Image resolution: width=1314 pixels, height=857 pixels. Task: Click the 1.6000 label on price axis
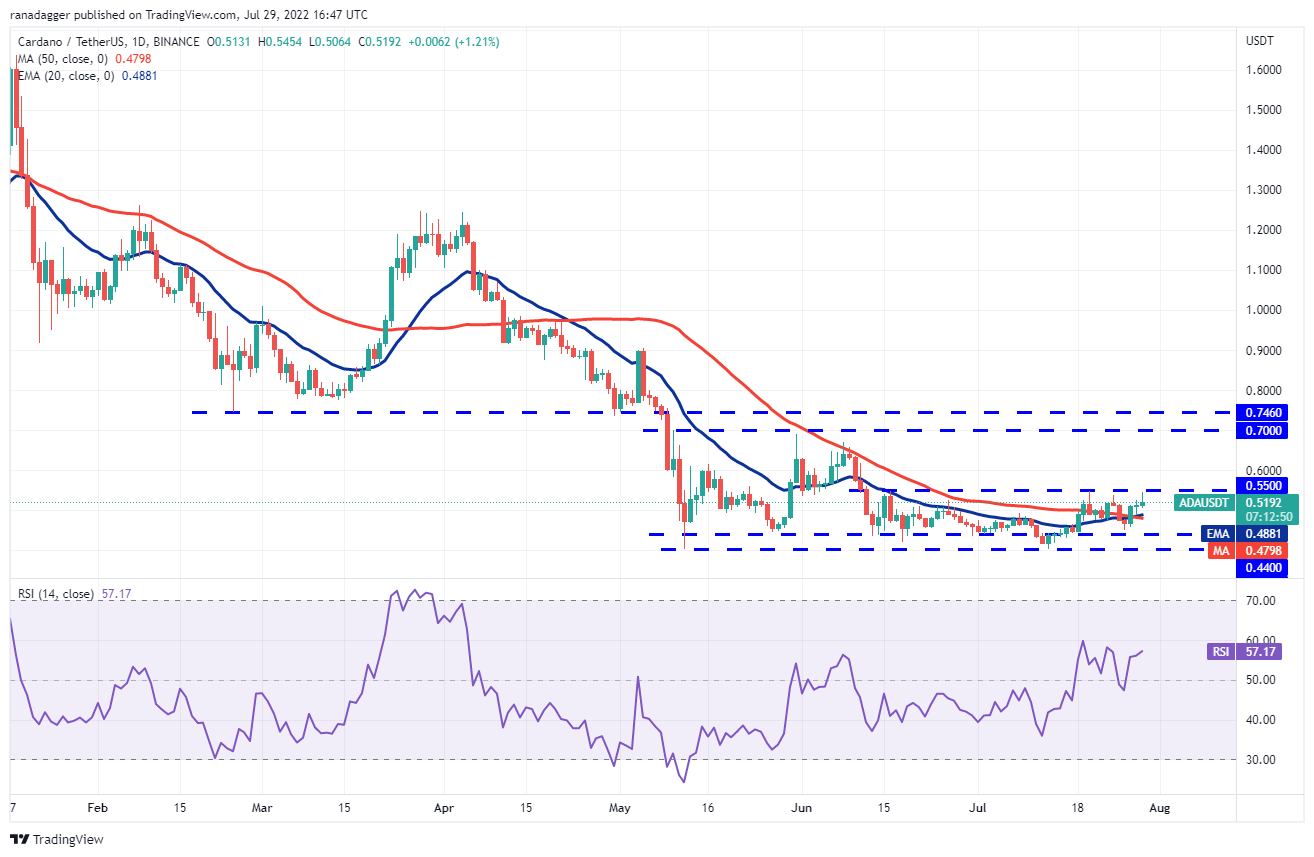(x=1263, y=70)
